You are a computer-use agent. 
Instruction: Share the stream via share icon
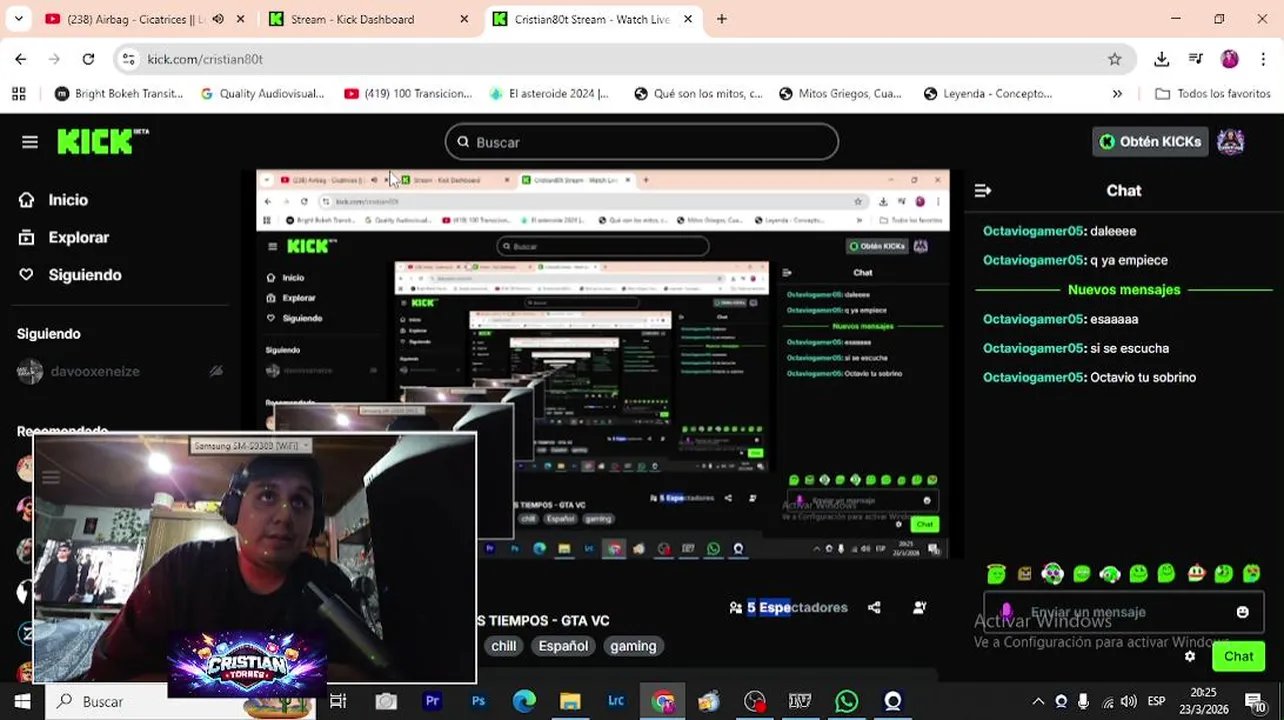click(874, 607)
